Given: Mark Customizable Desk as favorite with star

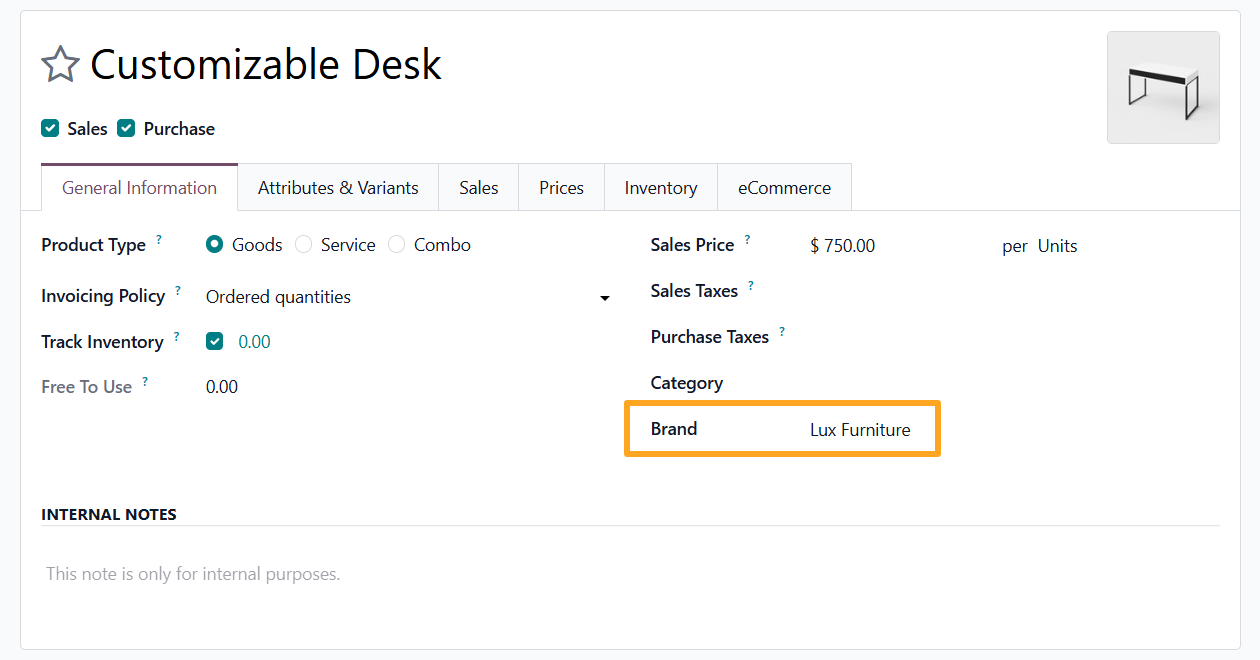Looking at the screenshot, I should pos(60,65).
